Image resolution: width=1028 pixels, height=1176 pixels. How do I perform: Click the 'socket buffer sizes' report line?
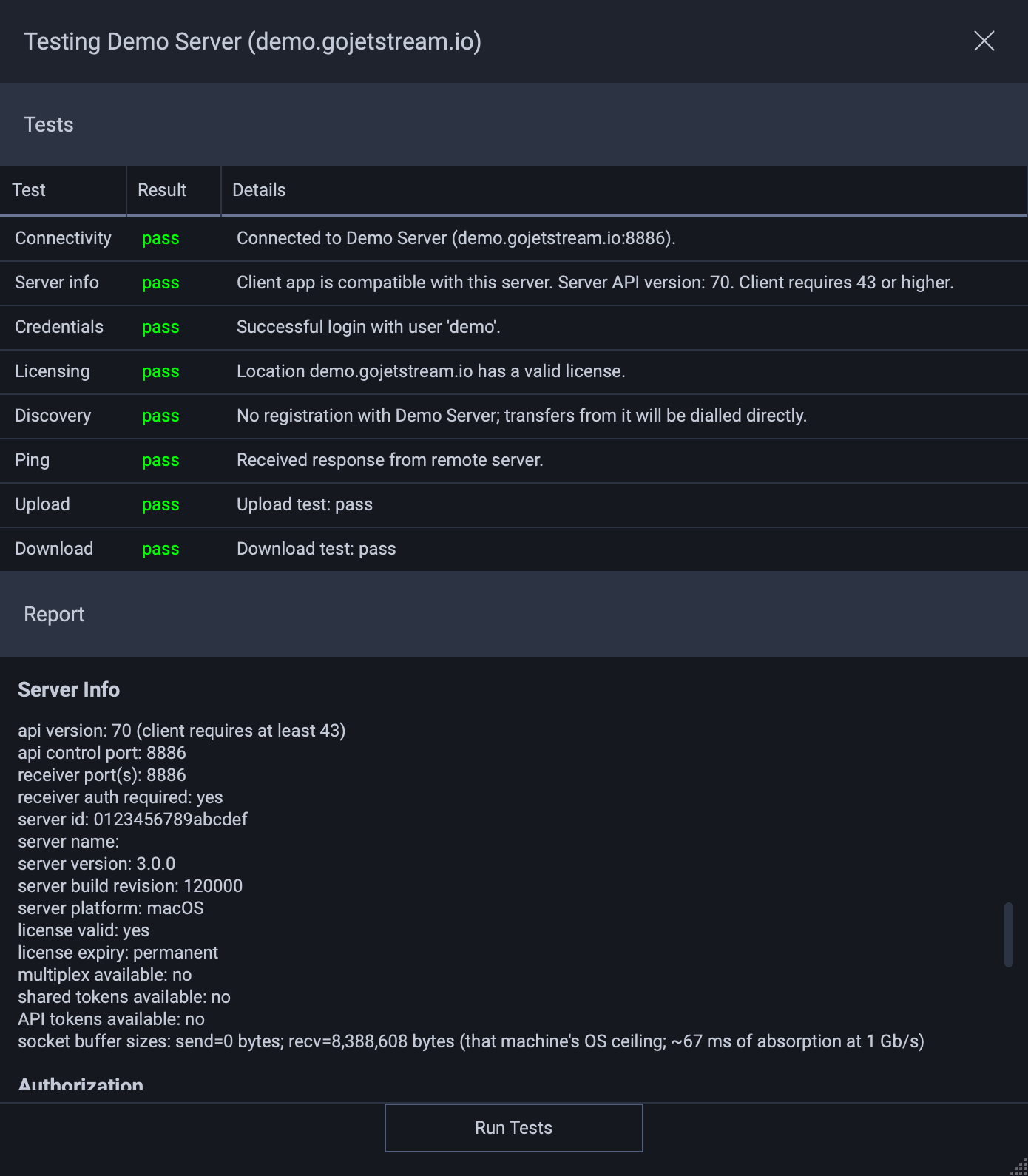(x=471, y=1041)
